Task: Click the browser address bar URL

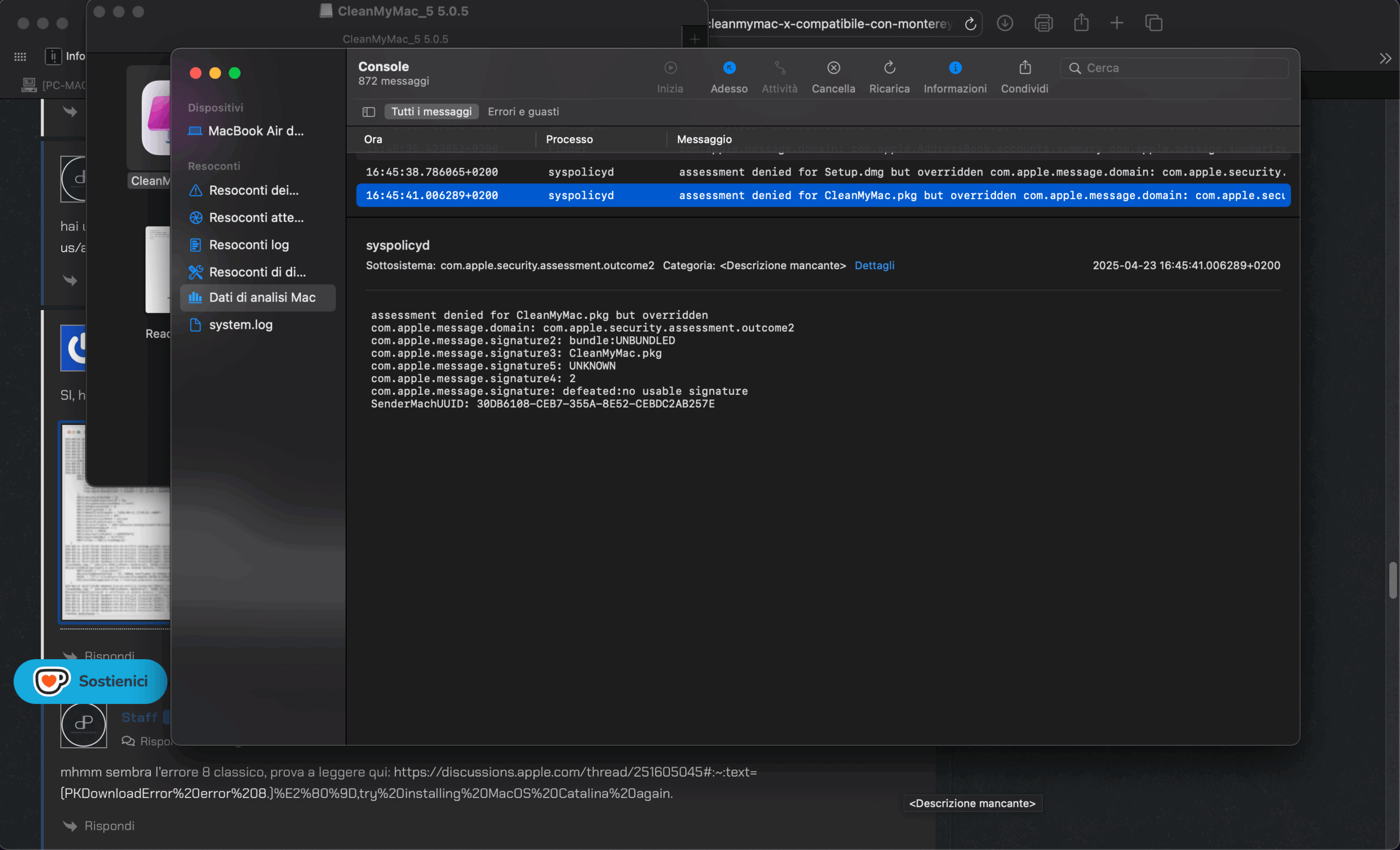Action: coord(830,24)
